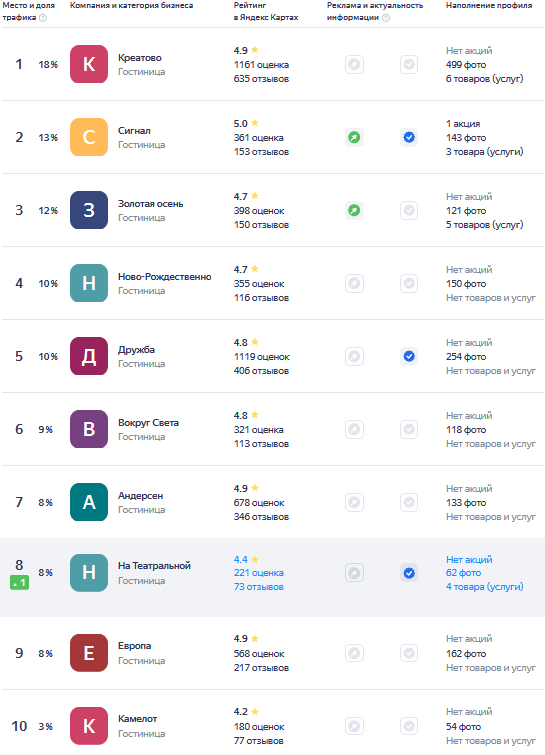
Task: Click the red Е logo of Европа
Action: [89, 653]
